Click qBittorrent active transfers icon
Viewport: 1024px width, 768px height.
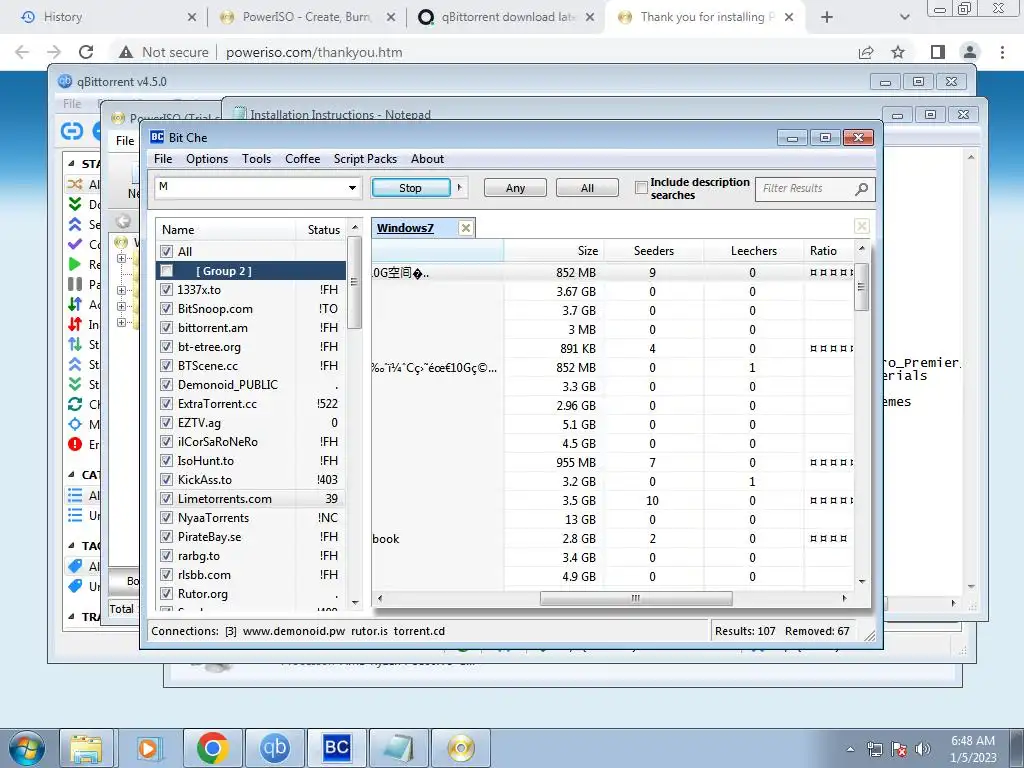tap(75, 304)
